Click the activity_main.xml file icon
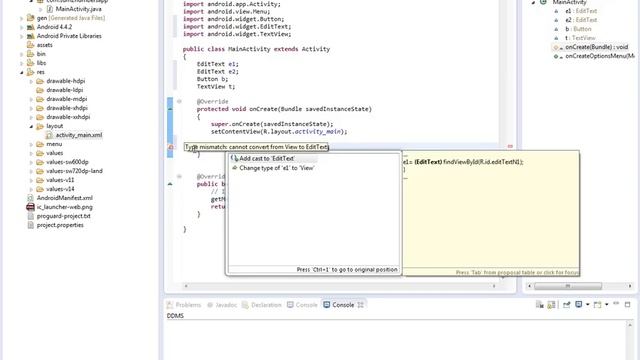This screenshot has height=360, width=640. point(49,135)
